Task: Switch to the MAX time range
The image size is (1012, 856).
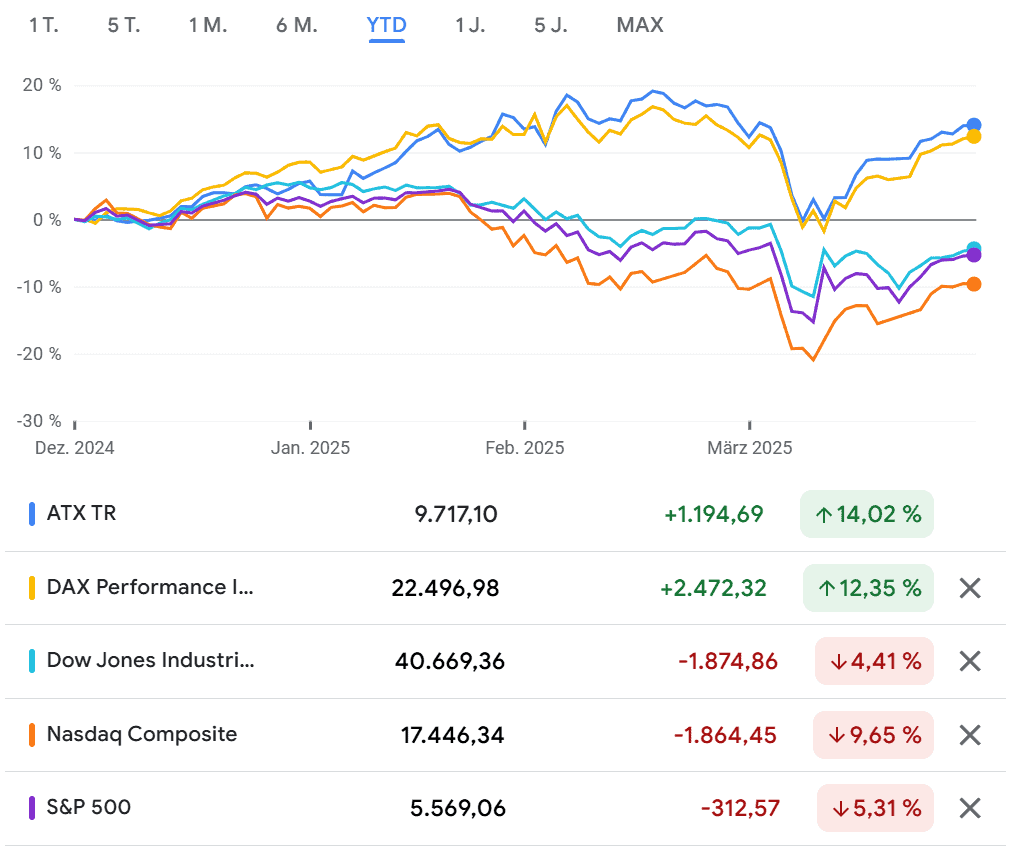Action: [x=640, y=25]
